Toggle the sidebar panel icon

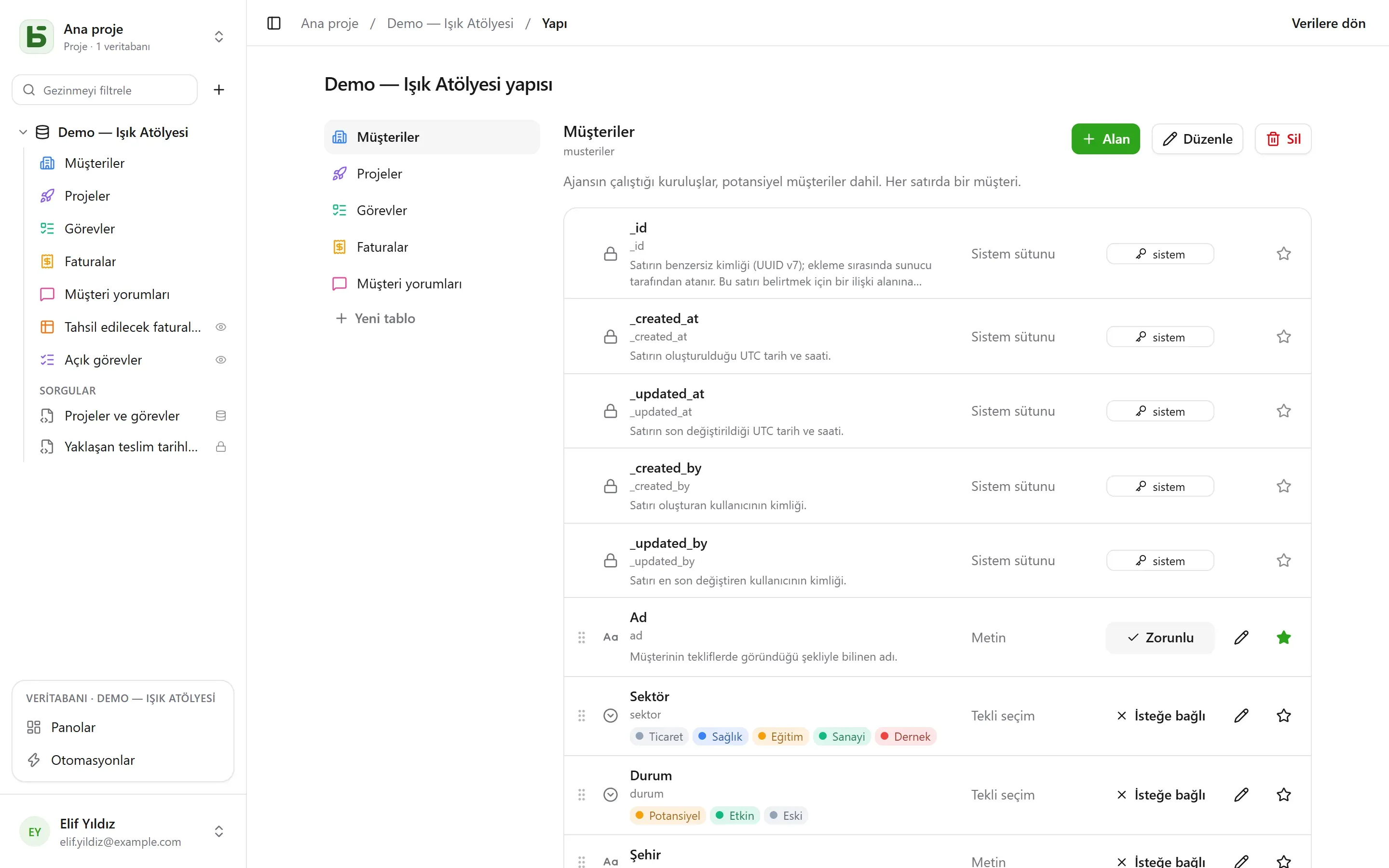274,24
